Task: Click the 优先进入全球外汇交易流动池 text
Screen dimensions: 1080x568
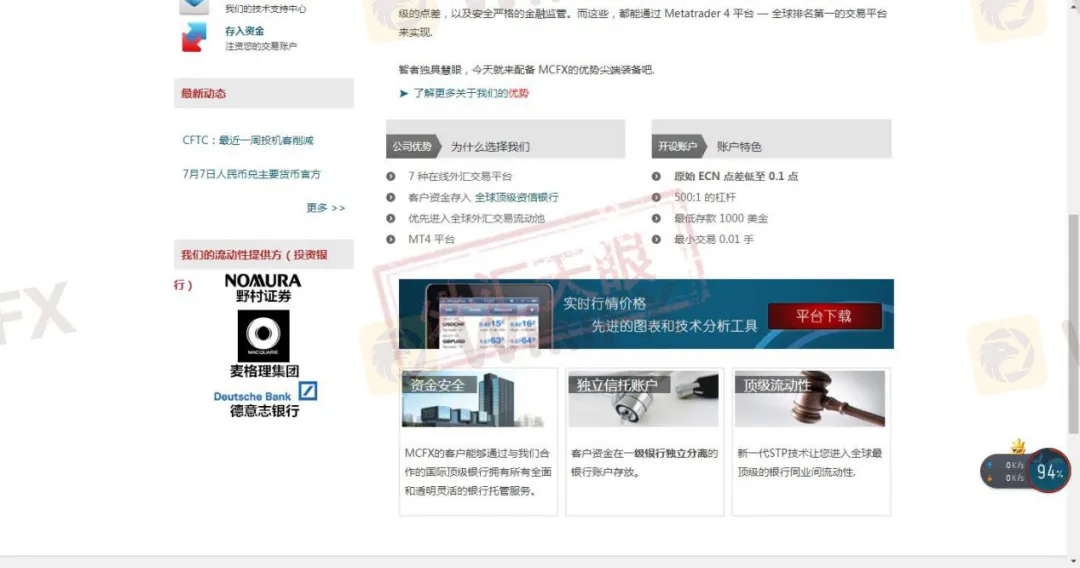Action: (x=477, y=218)
